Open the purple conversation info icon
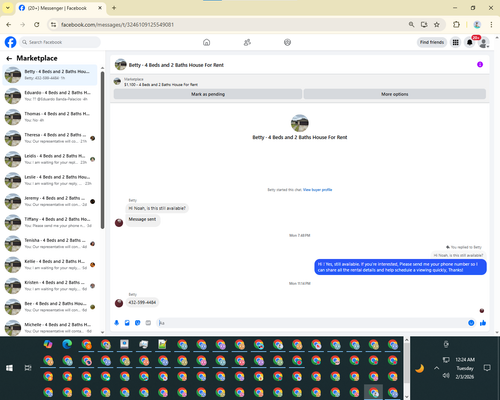Screen dimensions: 500x400 [x=480, y=64]
